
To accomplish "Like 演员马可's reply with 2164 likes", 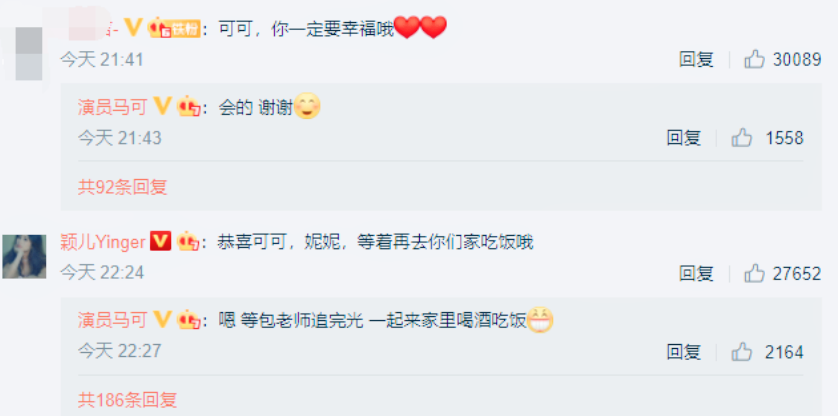I will 742,352.
